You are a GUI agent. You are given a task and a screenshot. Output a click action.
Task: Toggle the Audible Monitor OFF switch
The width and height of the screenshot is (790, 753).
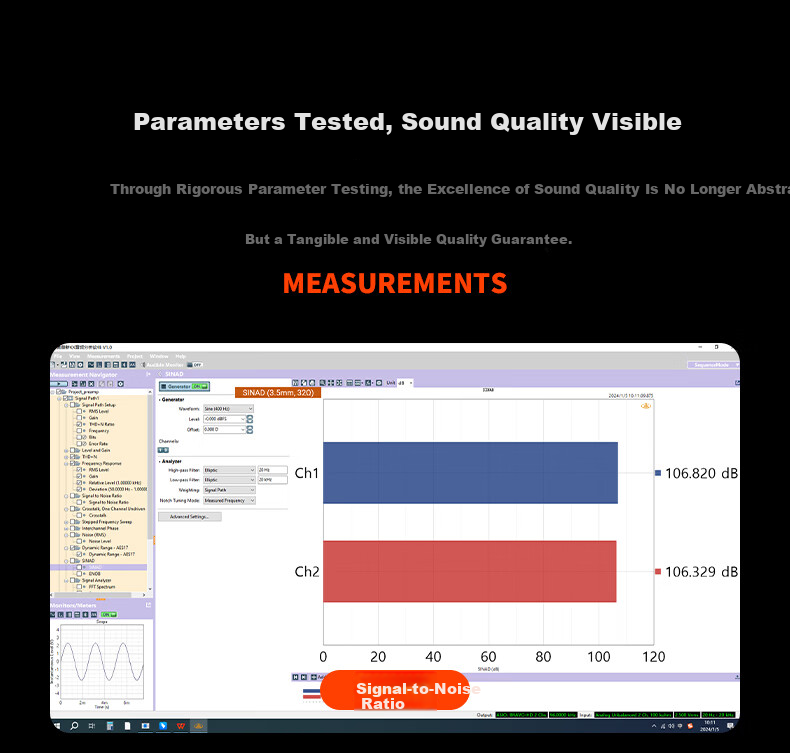195,365
